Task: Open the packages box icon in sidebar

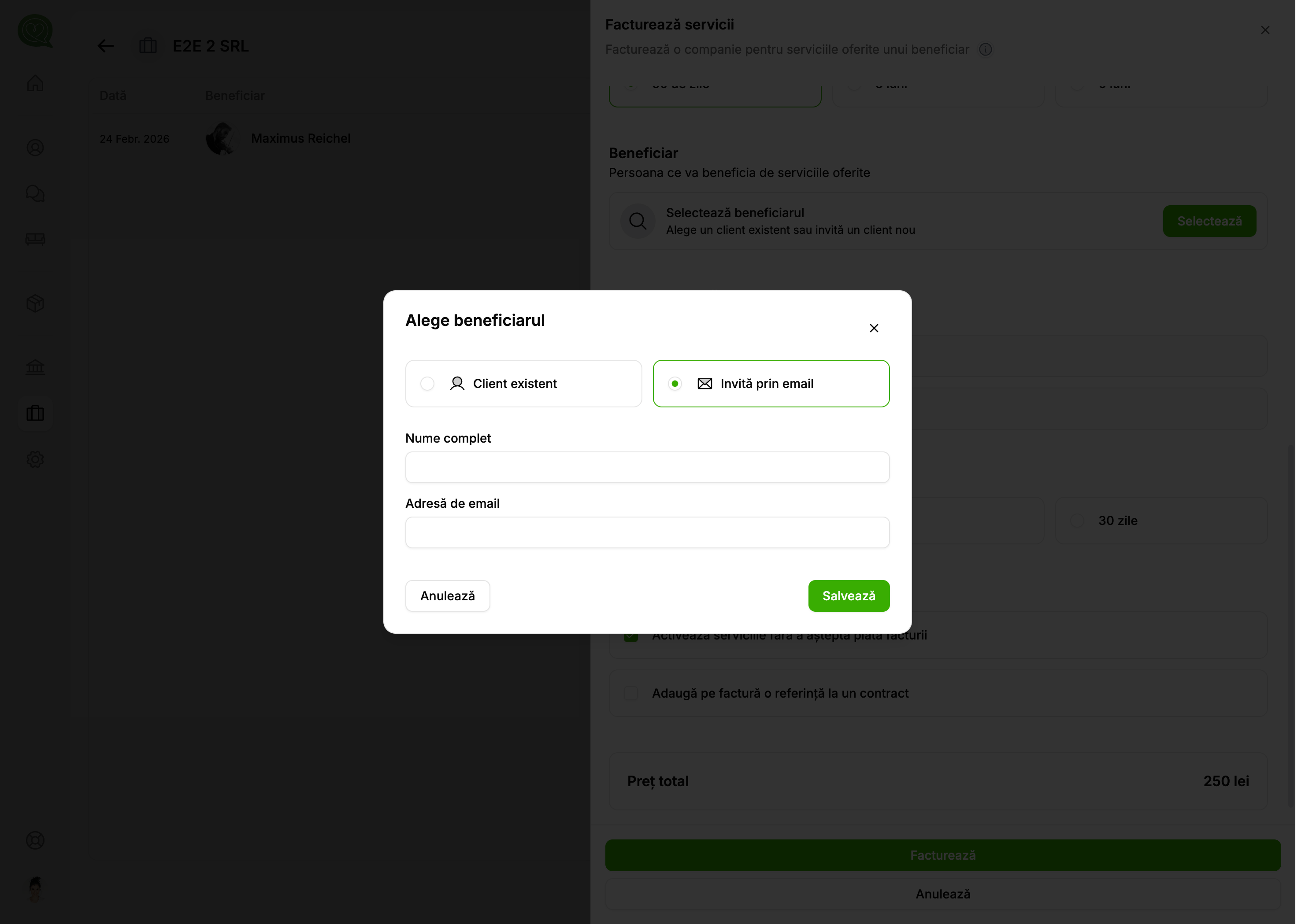Action: coord(35,303)
